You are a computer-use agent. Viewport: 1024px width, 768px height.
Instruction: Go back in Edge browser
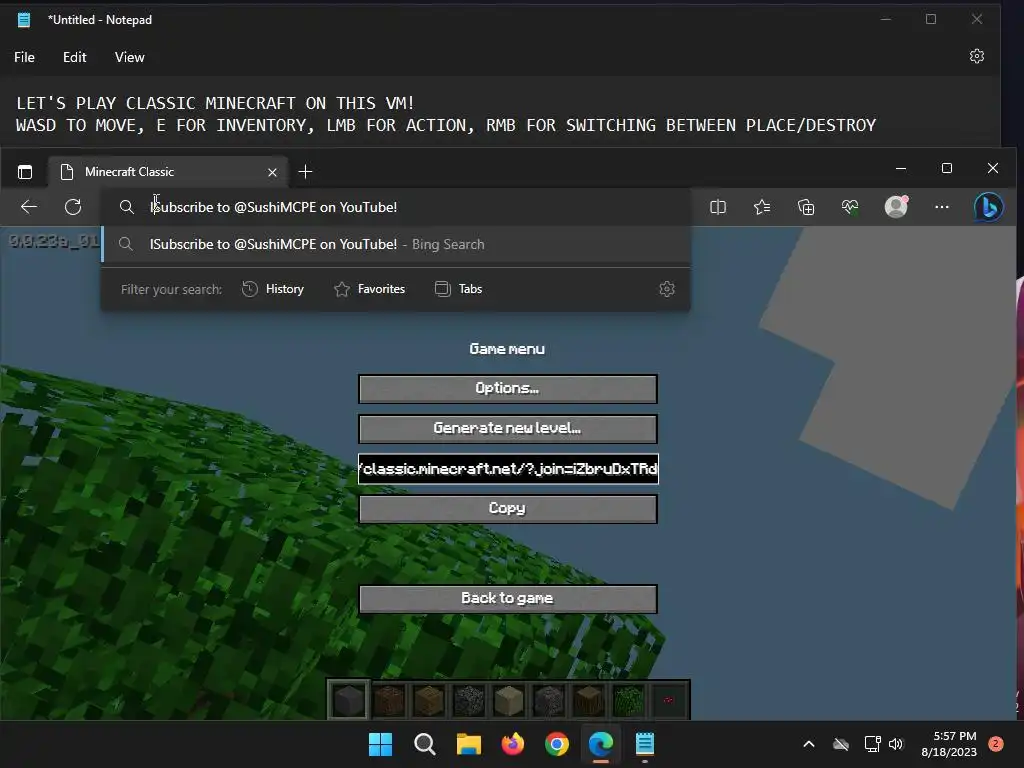tap(29, 207)
